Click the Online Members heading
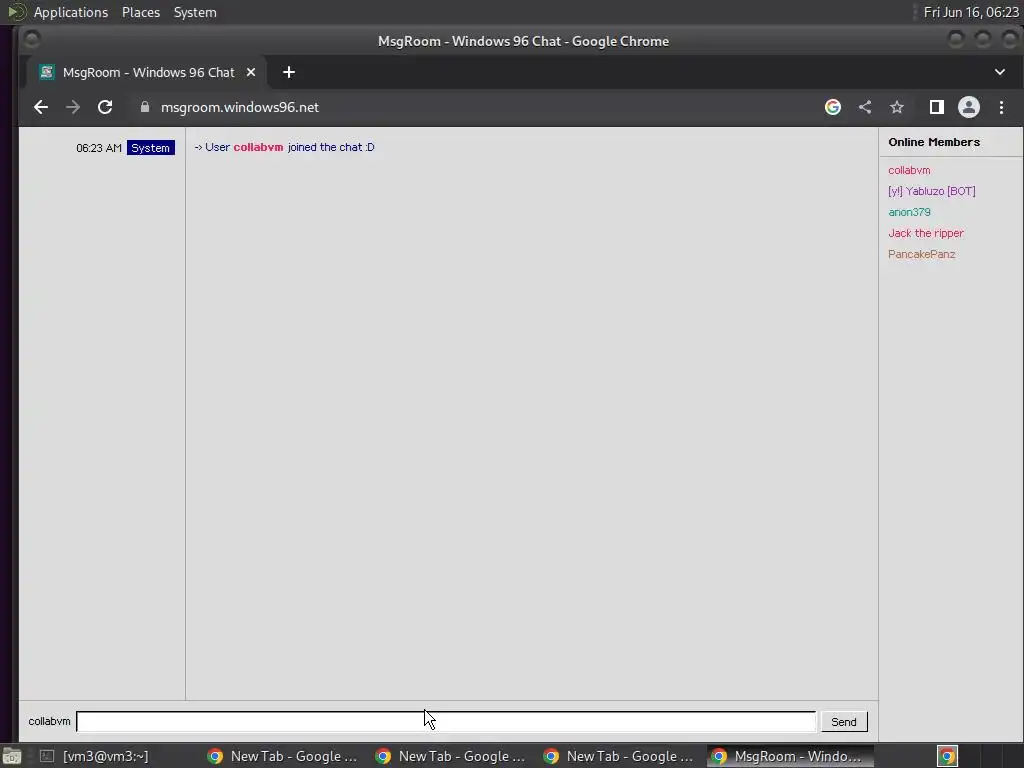The image size is (1024, 768). click(934, 142)
